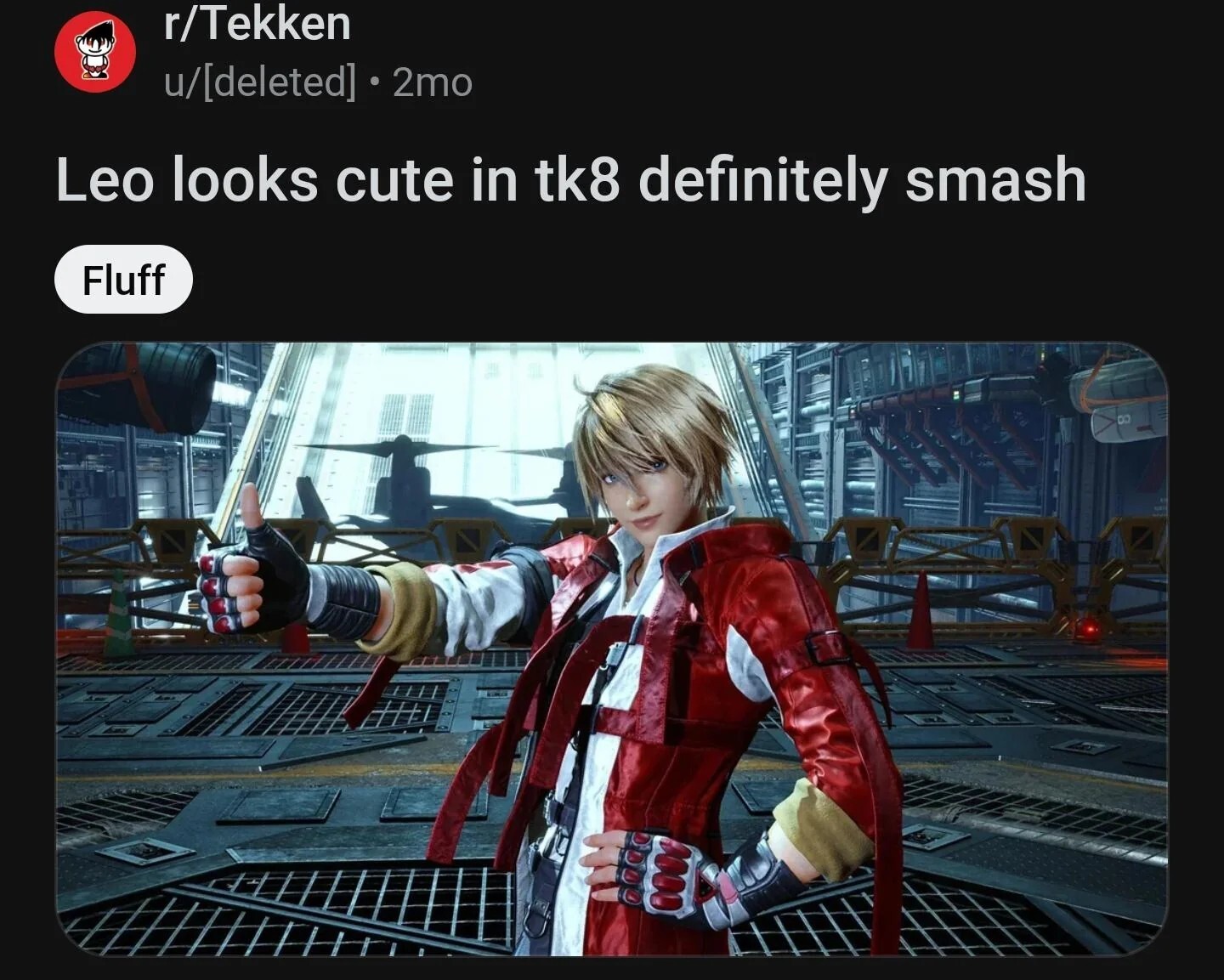The image size is (1224, 980).
Task: Click the dark cylinder tank in upper-left
Action: (136, 387)
